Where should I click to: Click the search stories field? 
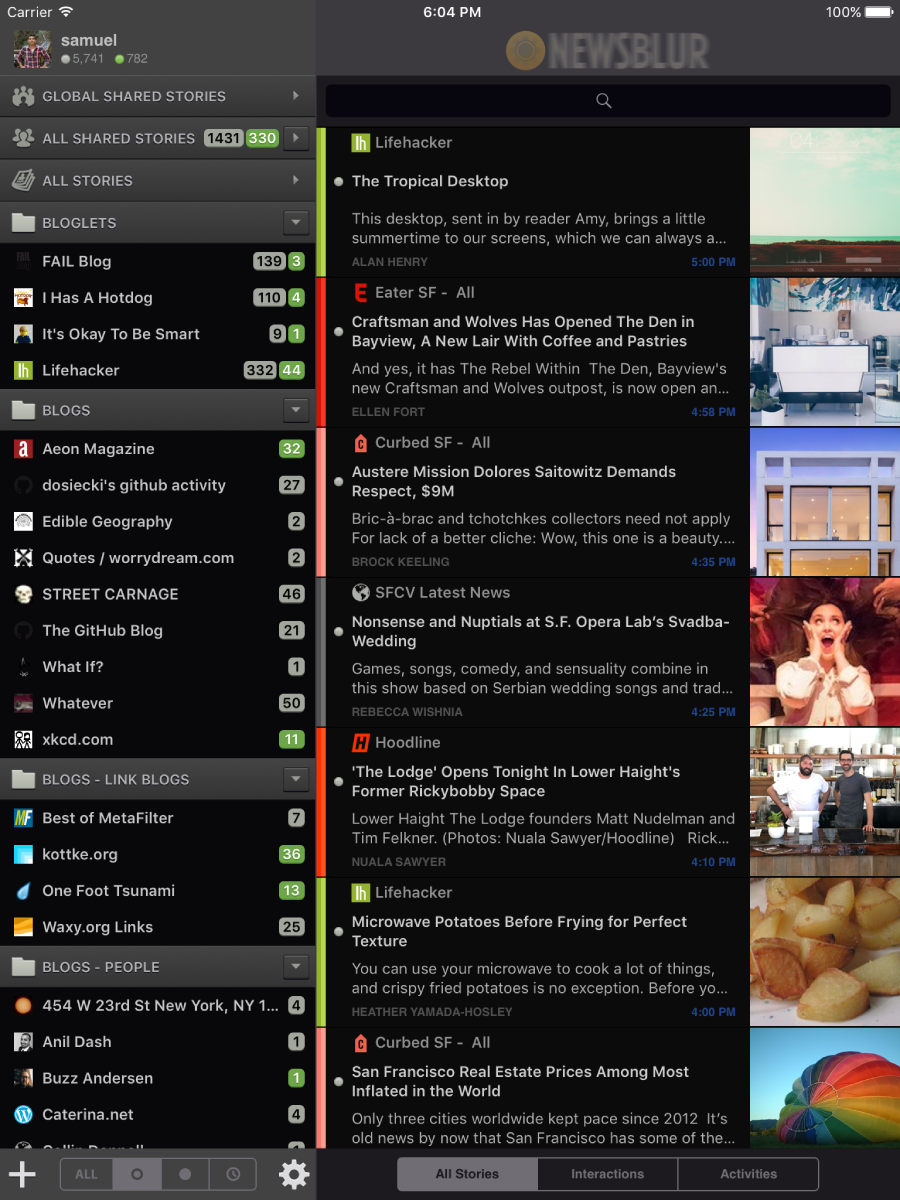(608, 100)
